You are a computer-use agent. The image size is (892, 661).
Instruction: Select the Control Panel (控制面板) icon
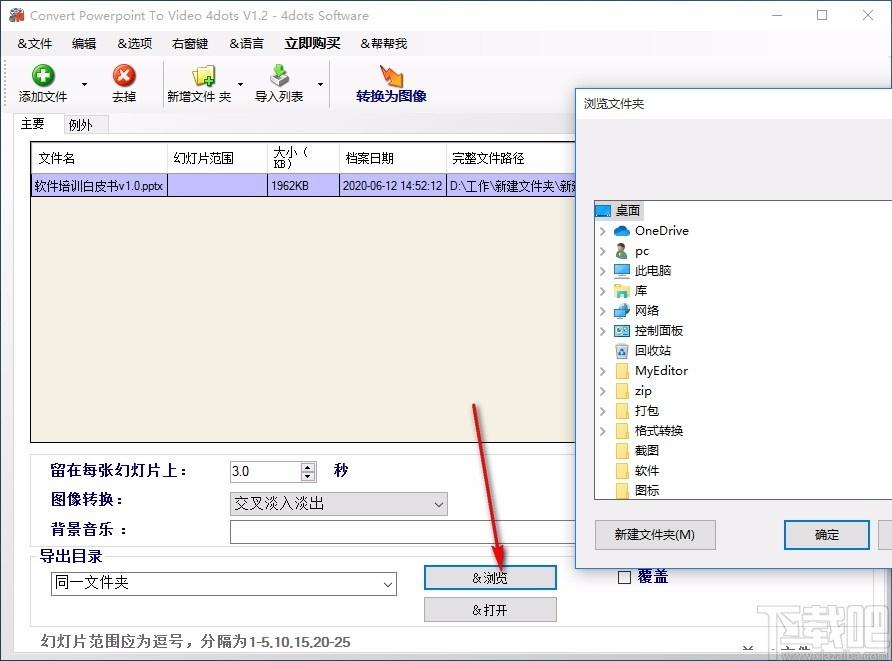(622, 330)
